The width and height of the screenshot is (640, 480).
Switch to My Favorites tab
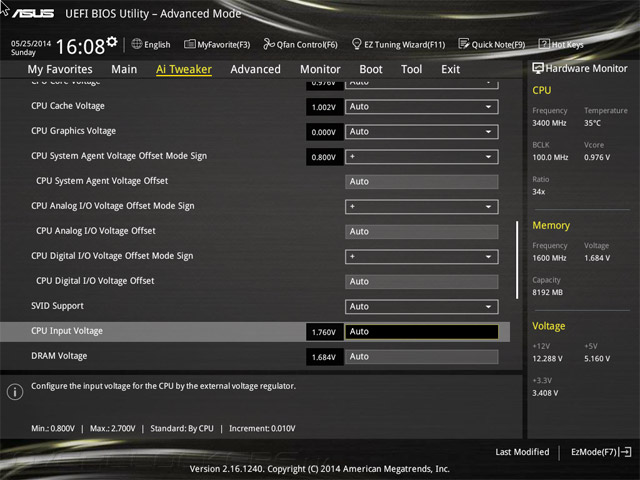60,69
